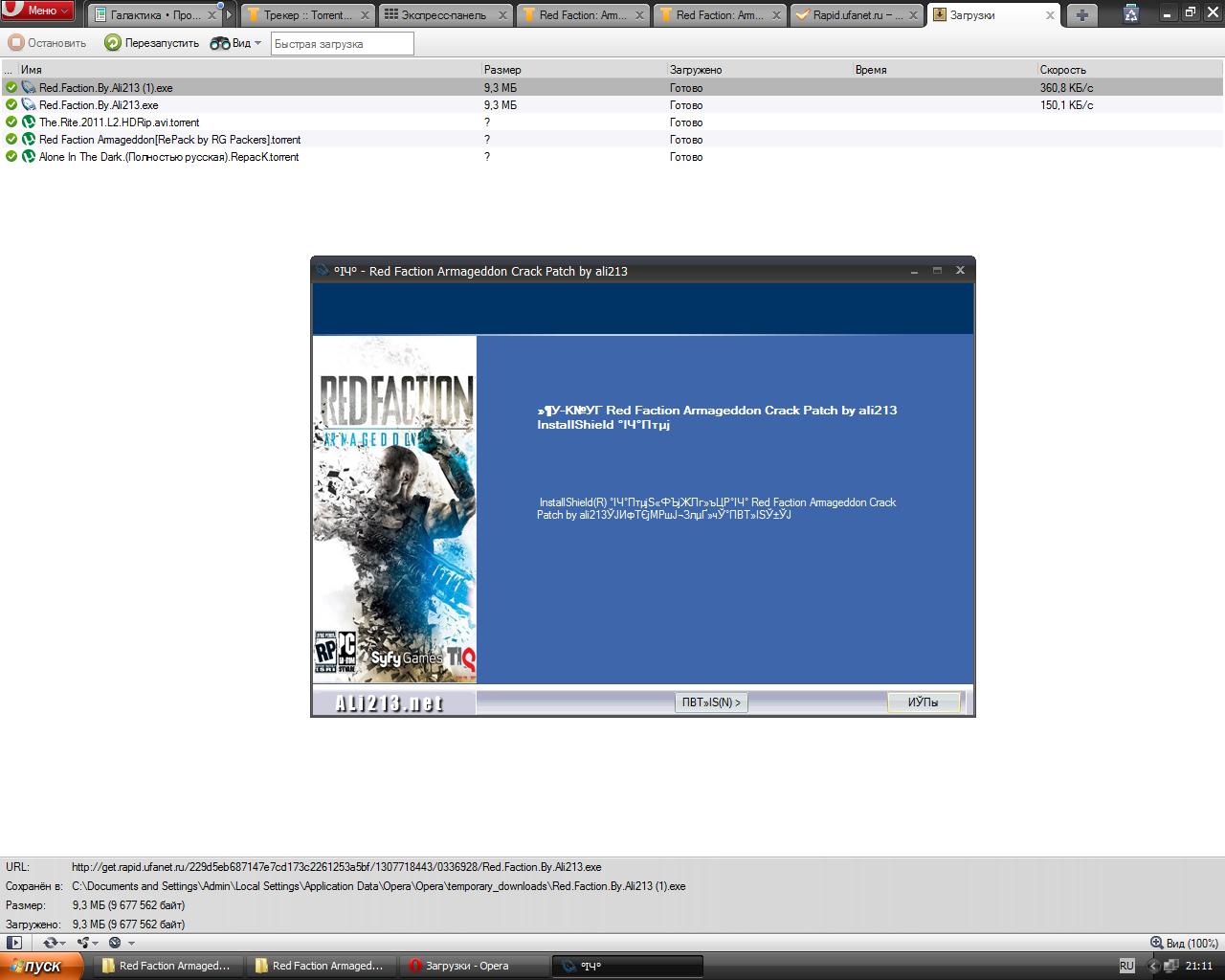This screenshot has width=1225, height=980.
Task: Click the 21:11 system clock
Action: 1199,966
